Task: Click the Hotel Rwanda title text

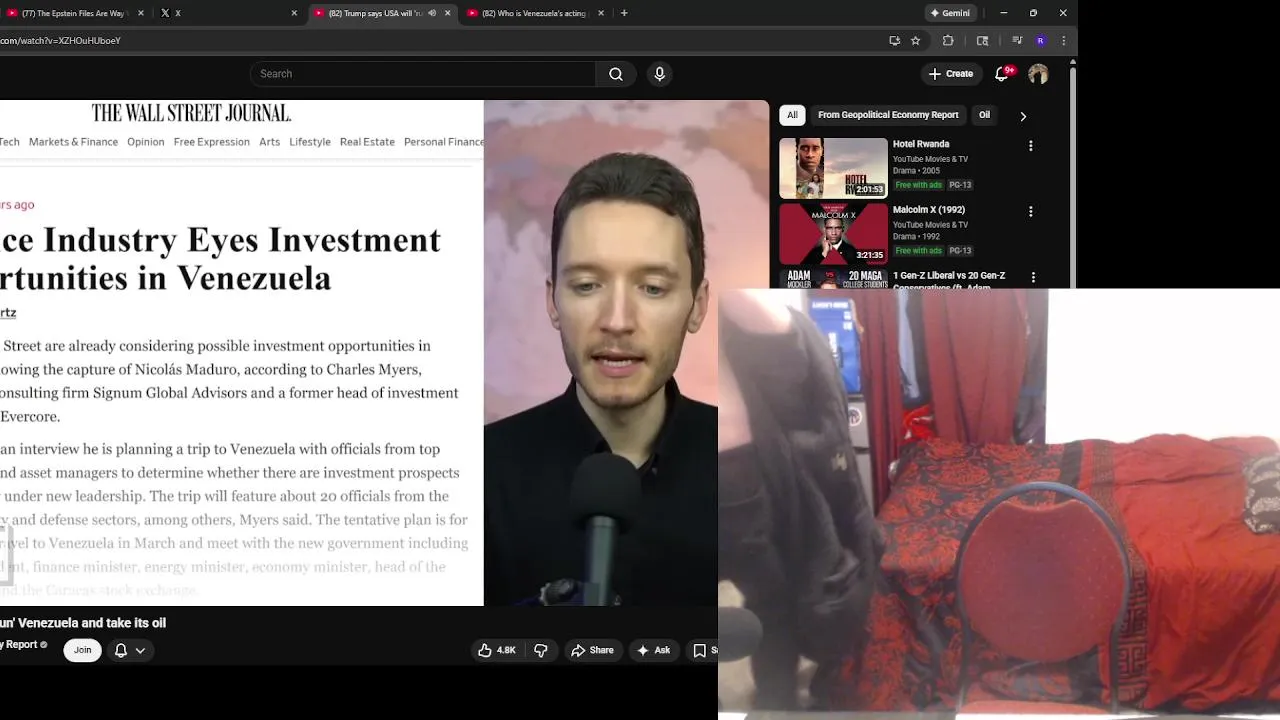Action: point(921,144)
